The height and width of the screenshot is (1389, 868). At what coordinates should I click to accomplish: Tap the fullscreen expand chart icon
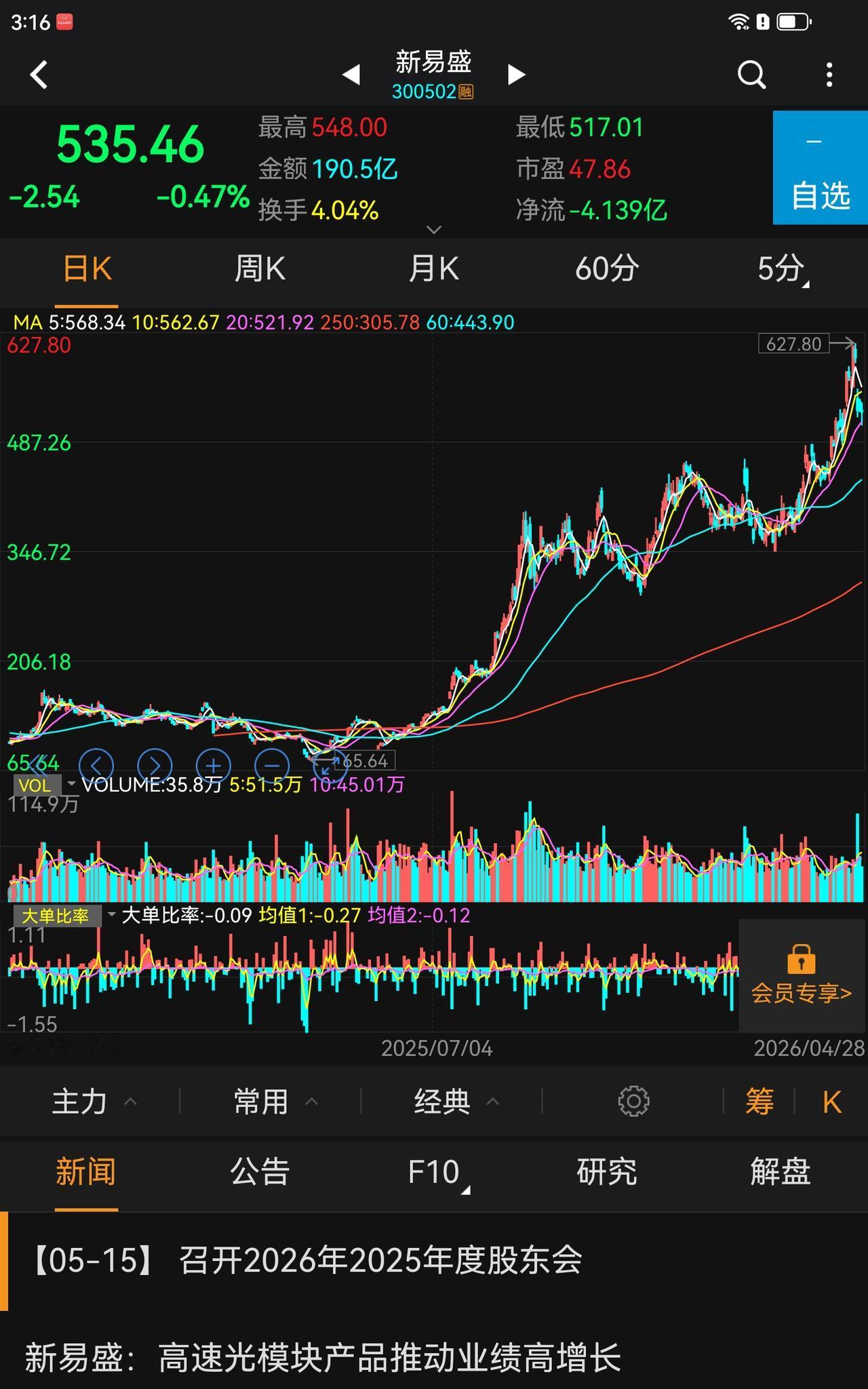(x=330, y=766)
